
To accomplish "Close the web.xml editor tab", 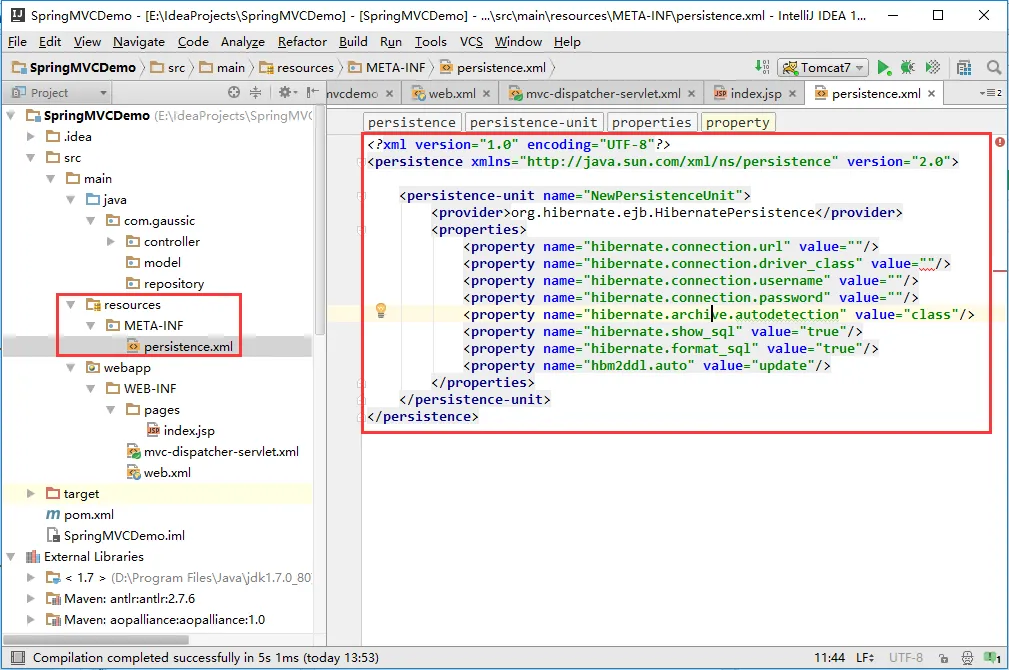I will [486, 94].
